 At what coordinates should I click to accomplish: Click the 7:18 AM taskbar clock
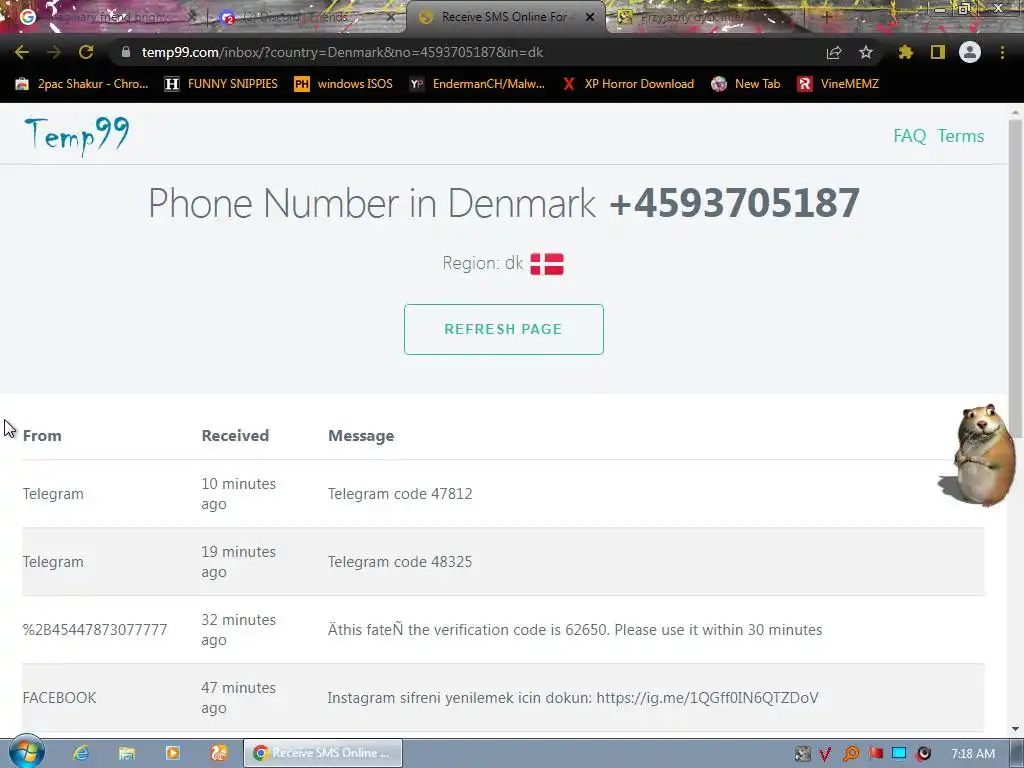coord(973,754)
